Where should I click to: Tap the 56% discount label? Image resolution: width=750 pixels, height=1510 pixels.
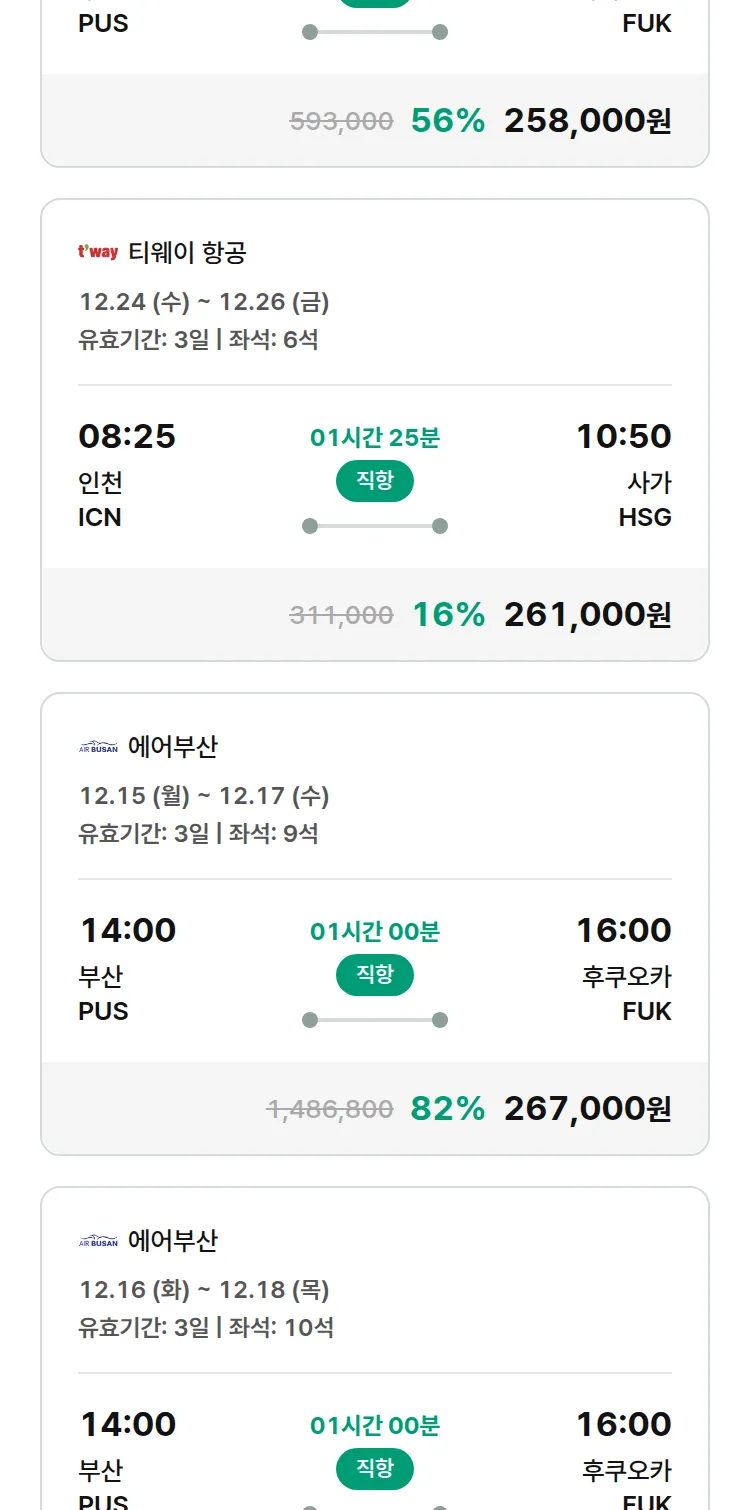click(x=447, y=121)
